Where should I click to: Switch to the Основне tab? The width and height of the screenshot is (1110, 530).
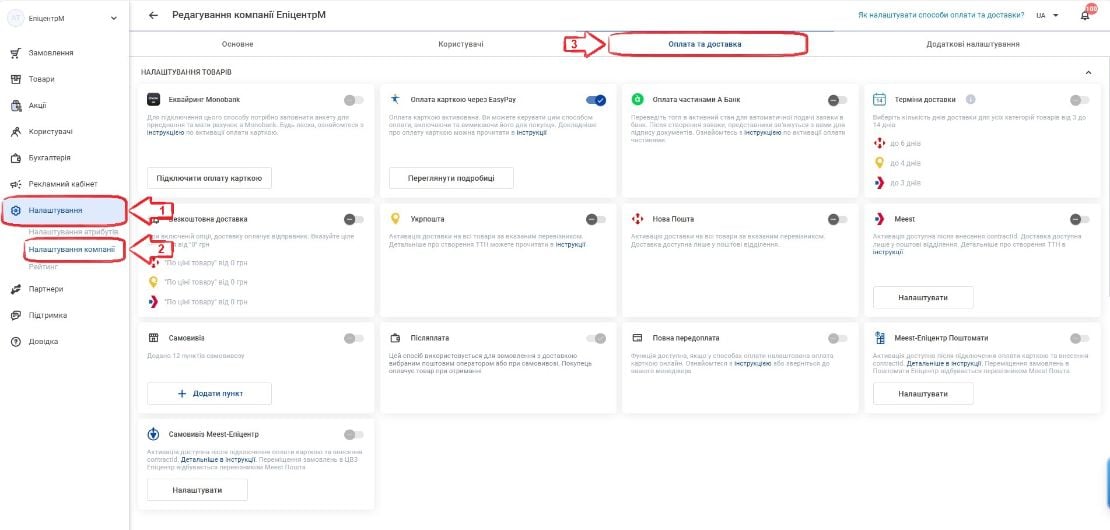[x=237, y=44]
